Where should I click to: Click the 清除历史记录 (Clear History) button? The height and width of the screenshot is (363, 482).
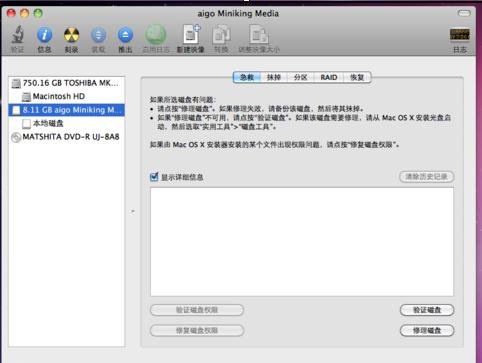(x=427, y=177)
